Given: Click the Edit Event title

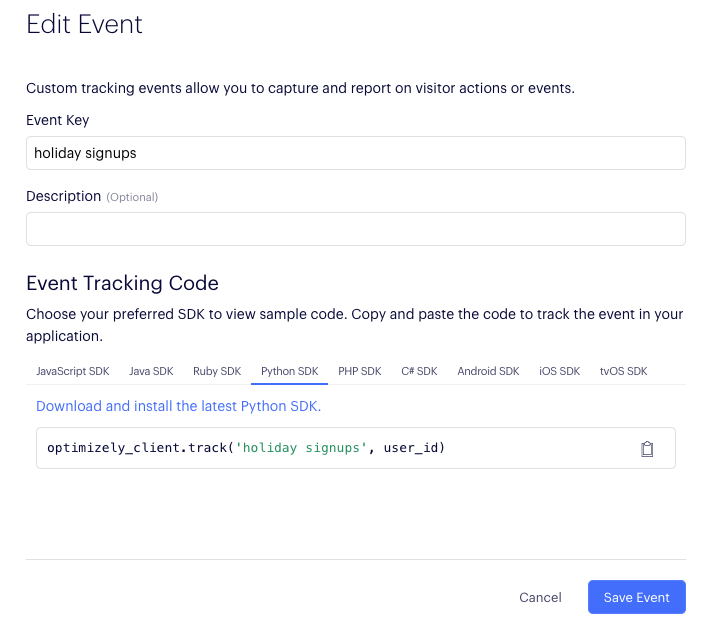Looking at the screenshot, I should point(84,24).
